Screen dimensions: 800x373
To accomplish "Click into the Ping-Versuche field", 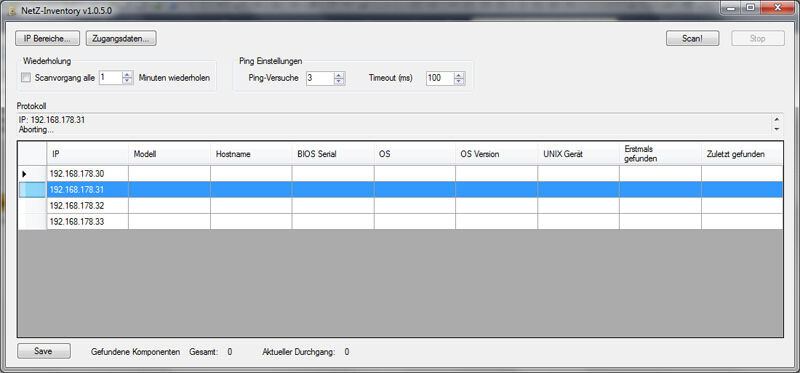I will pos(320,78).
